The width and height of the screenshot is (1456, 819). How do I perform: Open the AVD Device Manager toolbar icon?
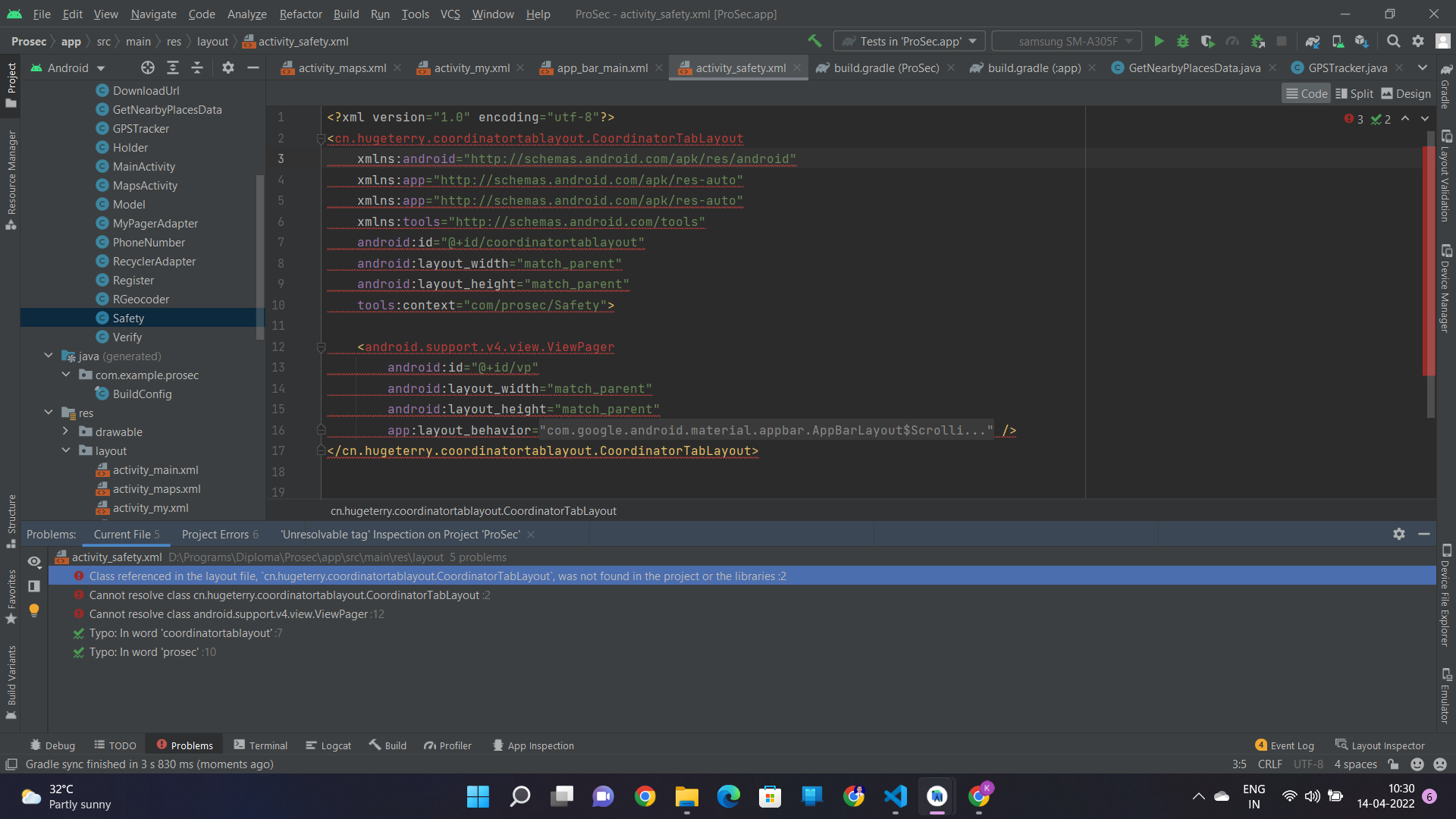pos(1338,41)
